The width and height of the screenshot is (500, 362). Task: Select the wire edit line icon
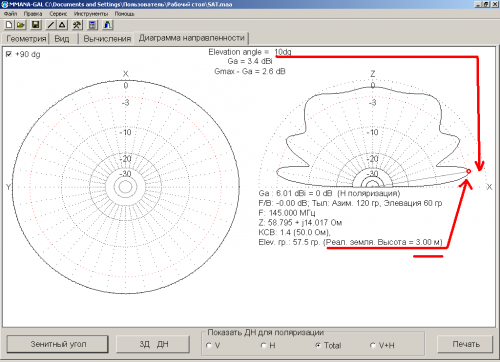pyautogui.click(x=51, y=25)
